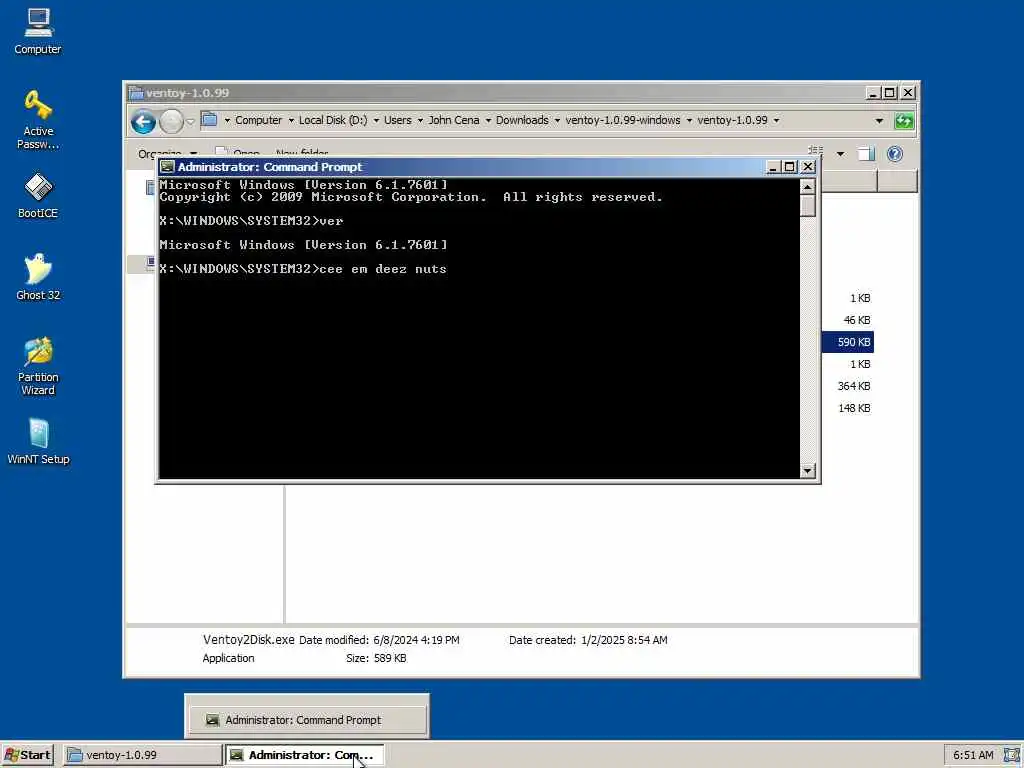Open the BootICE desktop icon
This screenshot has width=1024, height=768.
pos(38,195)
